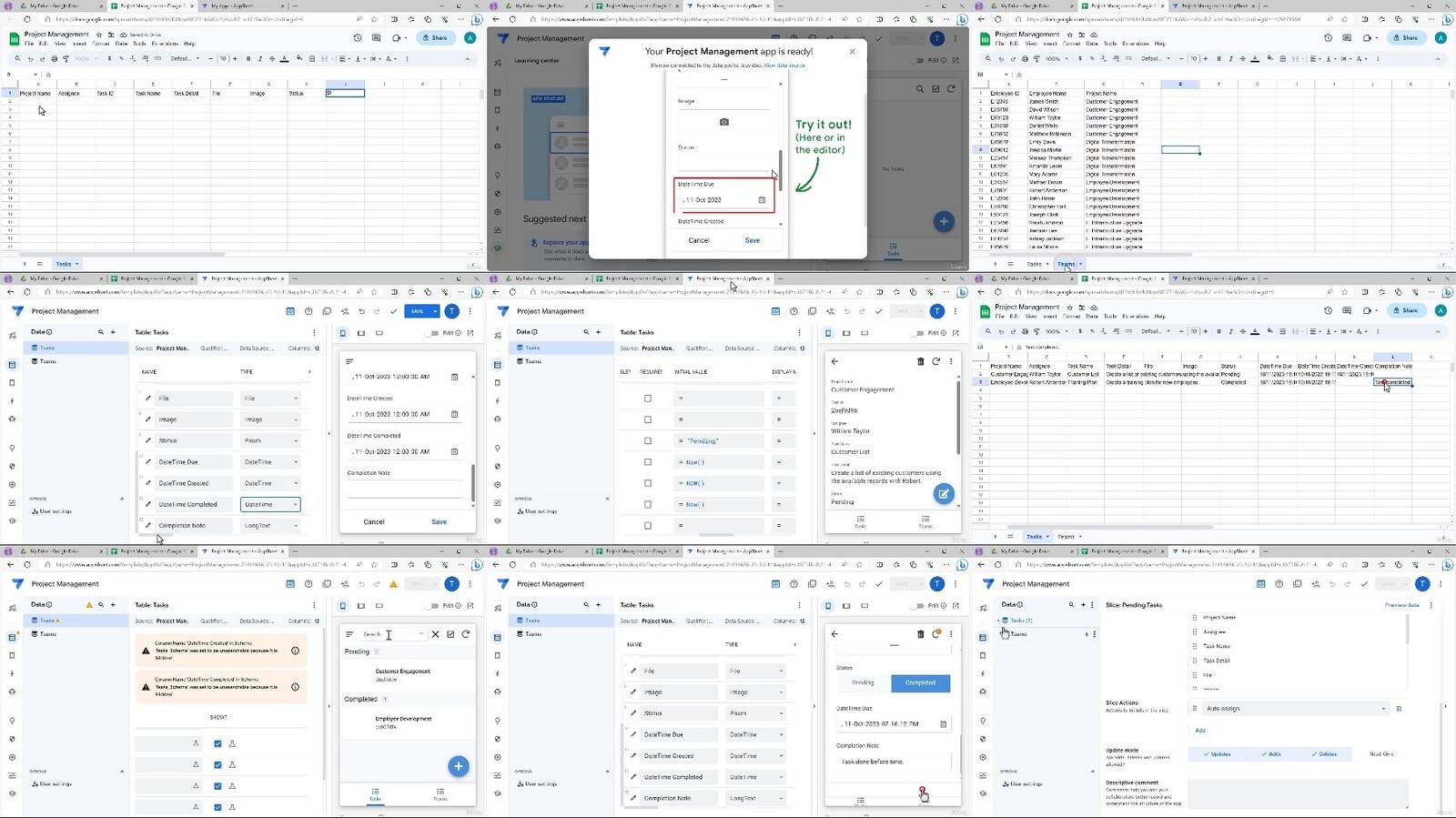Open the DateTime Created calendar in the form preview

pyautogui.click(x=454, y=414)
